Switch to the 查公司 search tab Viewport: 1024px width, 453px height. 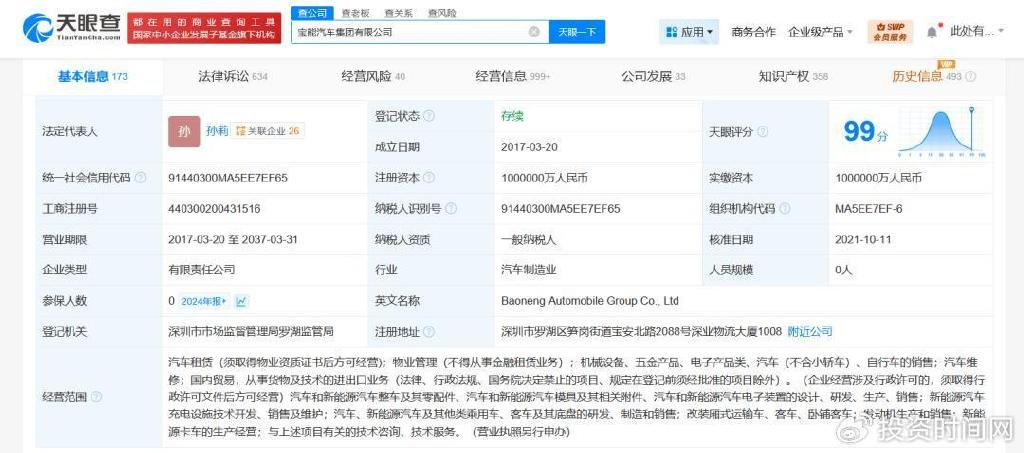pyautogui.click(x=312, y=13)
